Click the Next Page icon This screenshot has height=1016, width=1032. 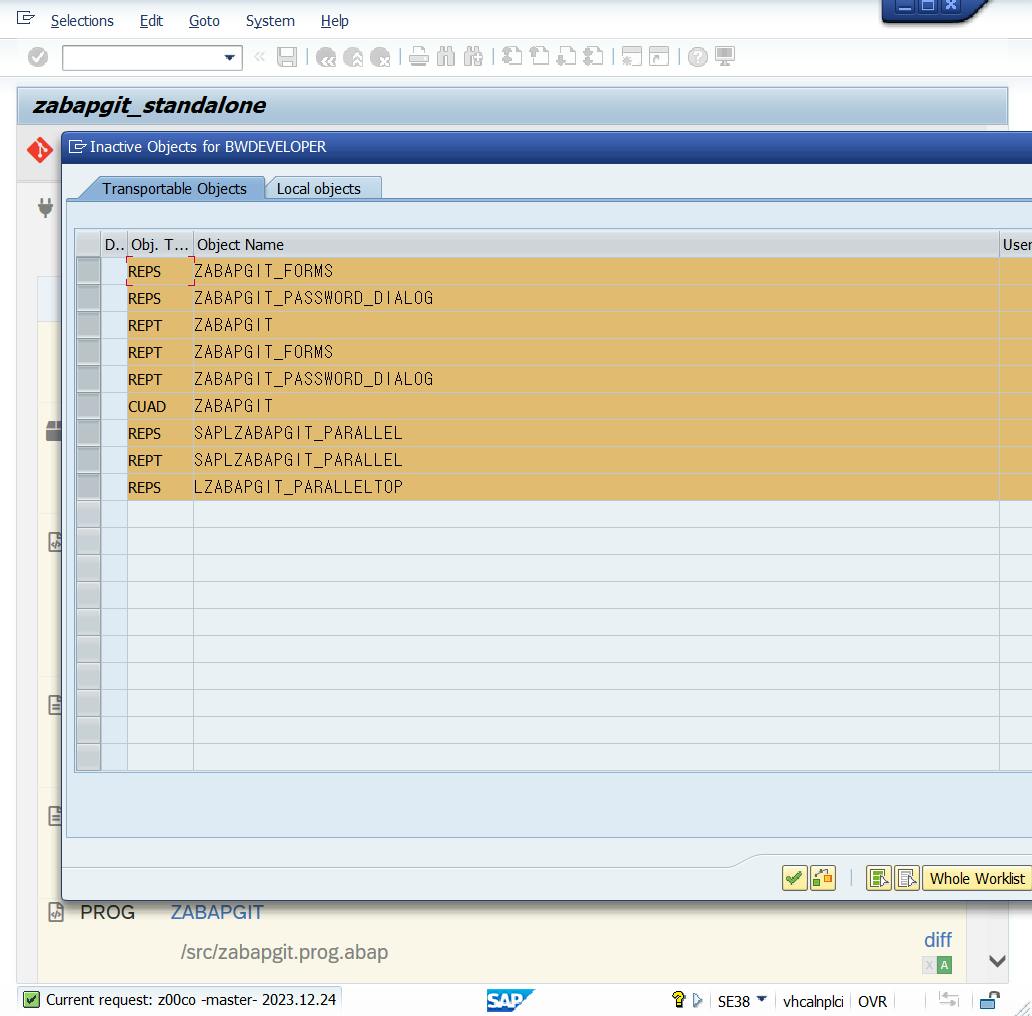(566, 57)
